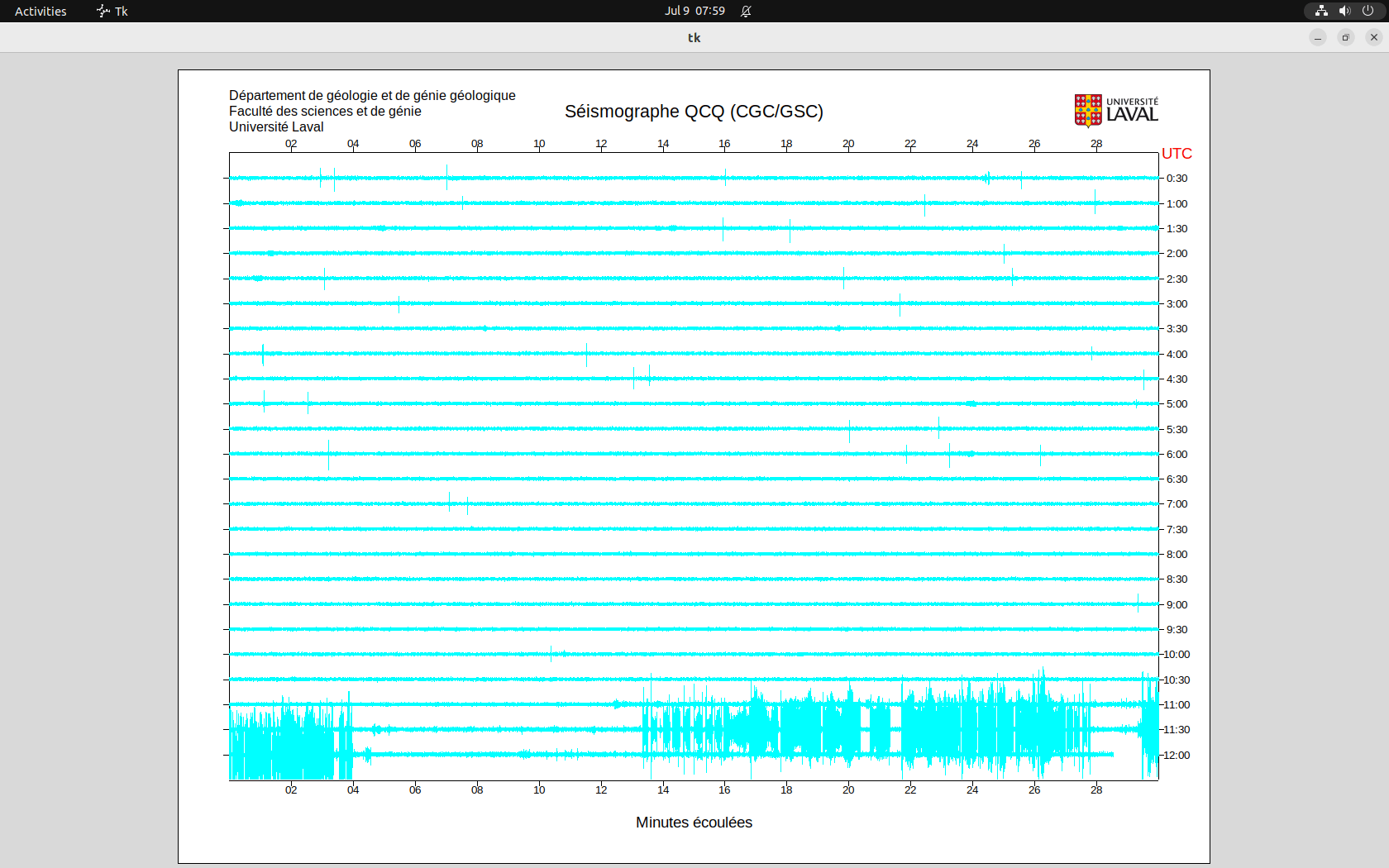Open the Activities overview
Image resolution: width=1389 pixels, height=868 pixels.
coord(41,11)
